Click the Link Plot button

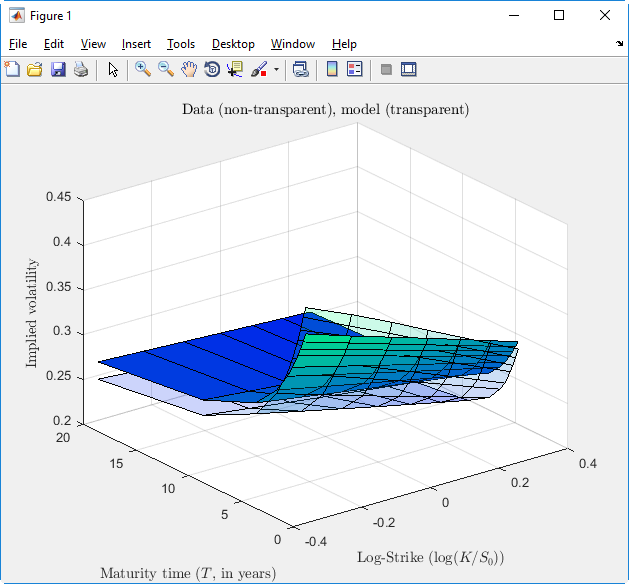click(x=301, y=69)
